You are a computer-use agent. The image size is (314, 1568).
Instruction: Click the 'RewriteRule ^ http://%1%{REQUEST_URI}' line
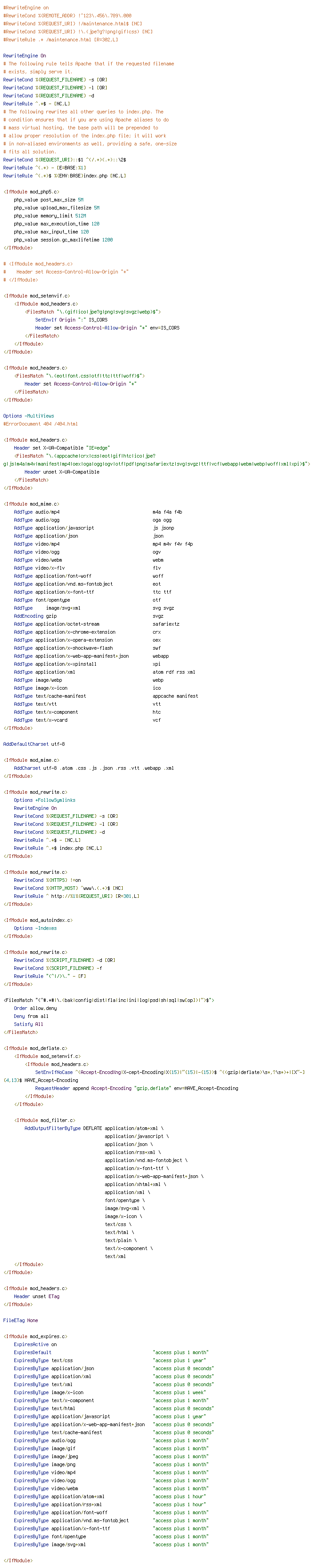click(76, 896)
